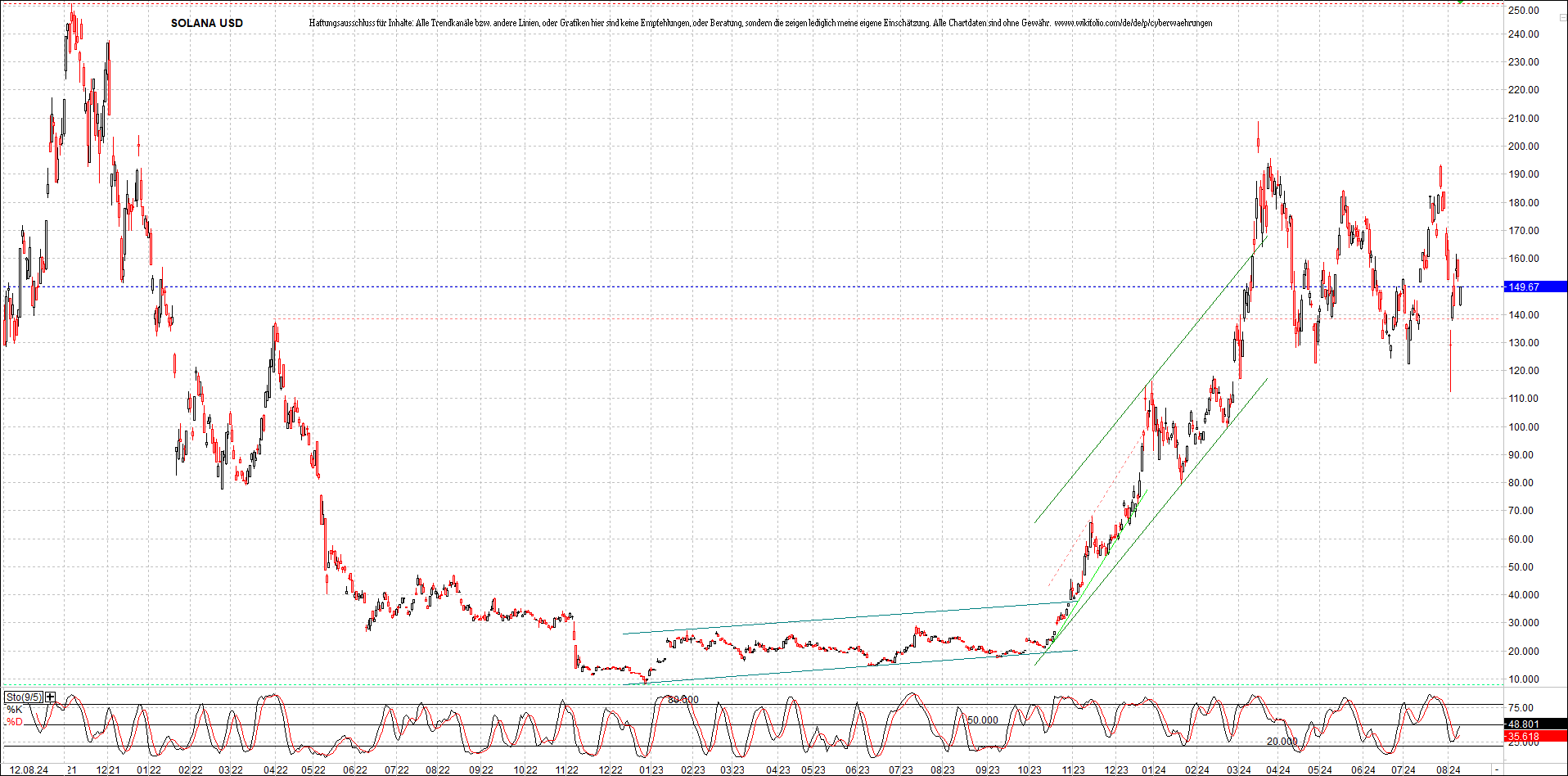Click the 04 22 date axis label
The width and height of the screenshot is (1568, 776).
(276, 770)
